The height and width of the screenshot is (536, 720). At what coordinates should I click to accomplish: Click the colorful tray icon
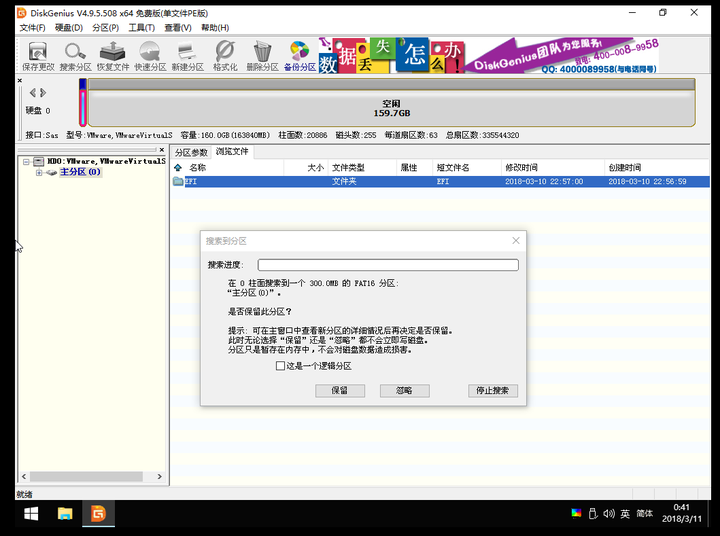576,513
